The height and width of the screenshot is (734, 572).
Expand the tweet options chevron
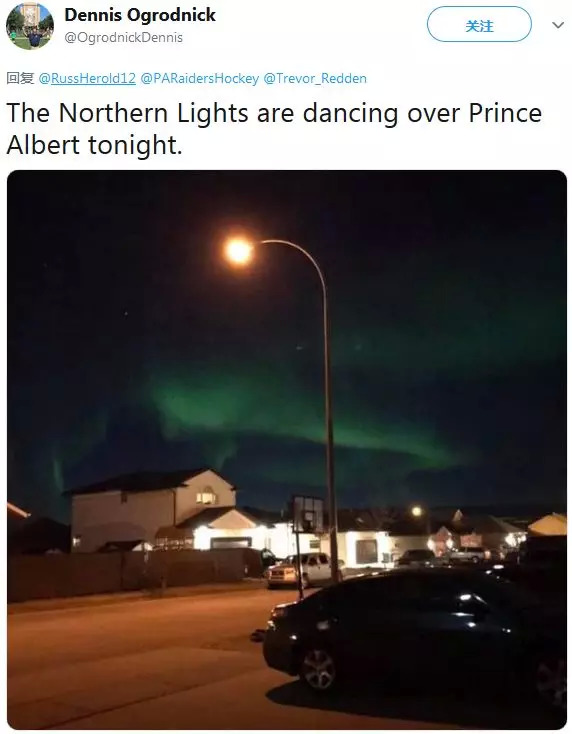[x=557, y=25]
